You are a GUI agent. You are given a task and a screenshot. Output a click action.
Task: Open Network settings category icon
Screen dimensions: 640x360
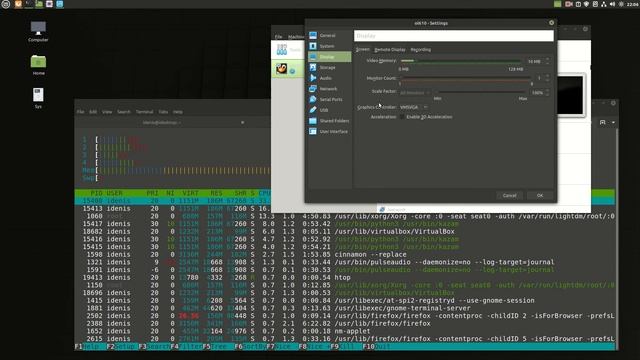pyautogui.click(x=313, y=89)
